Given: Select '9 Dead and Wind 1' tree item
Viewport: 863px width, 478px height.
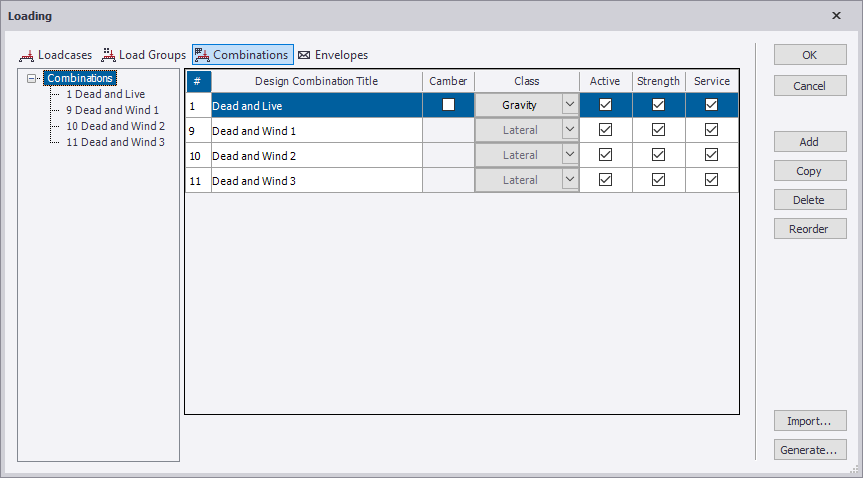Looking at the screenshot, I should coord(112,110).
